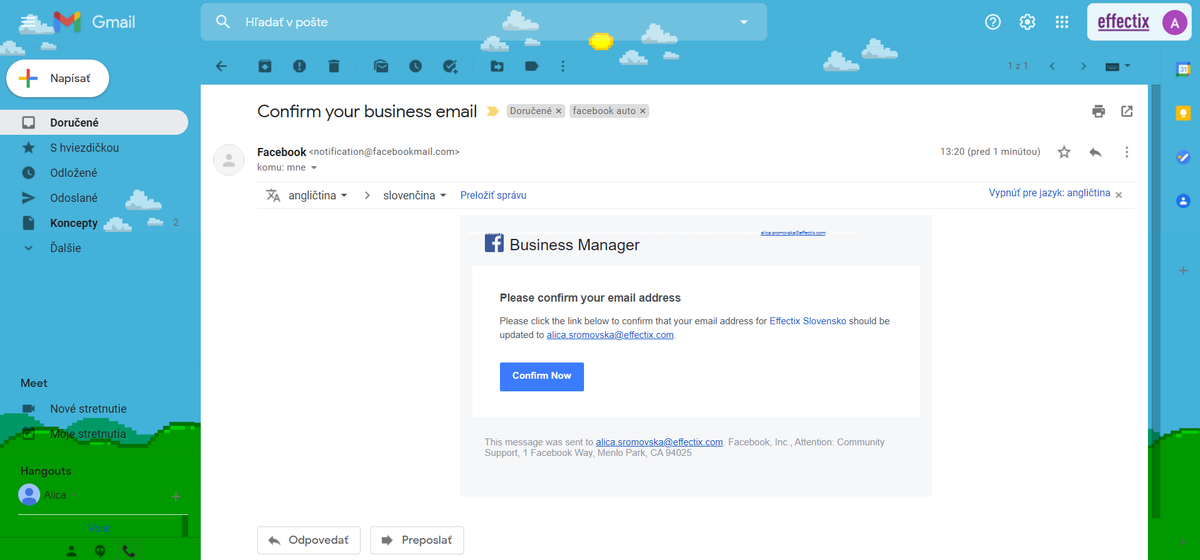Click Vypnúť pre jazyk: angličtina
Image resolution: width=1200 pixels, height=560 pixels.
[x=1049, y=193]
